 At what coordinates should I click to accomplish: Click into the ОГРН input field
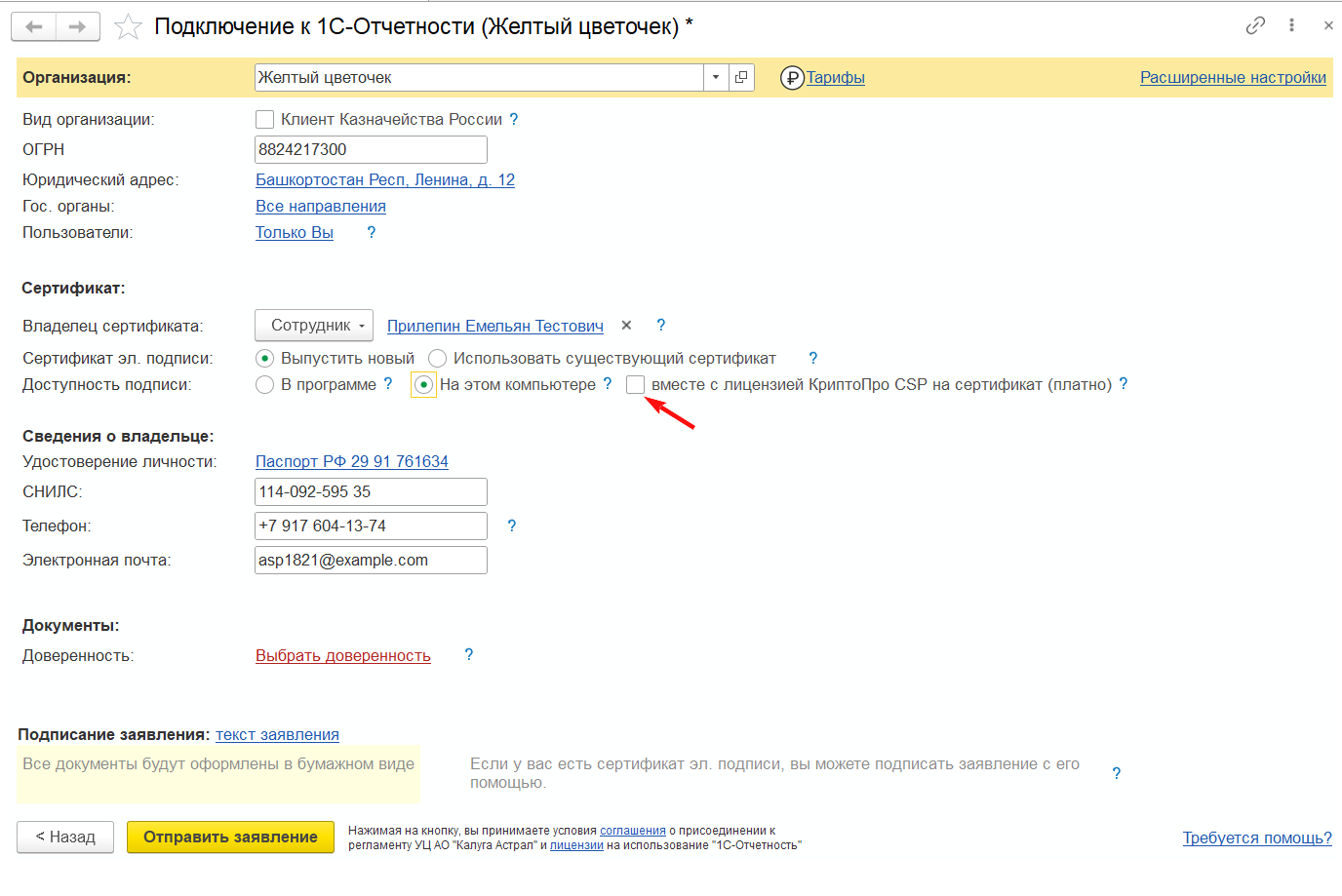coord(371,149)
